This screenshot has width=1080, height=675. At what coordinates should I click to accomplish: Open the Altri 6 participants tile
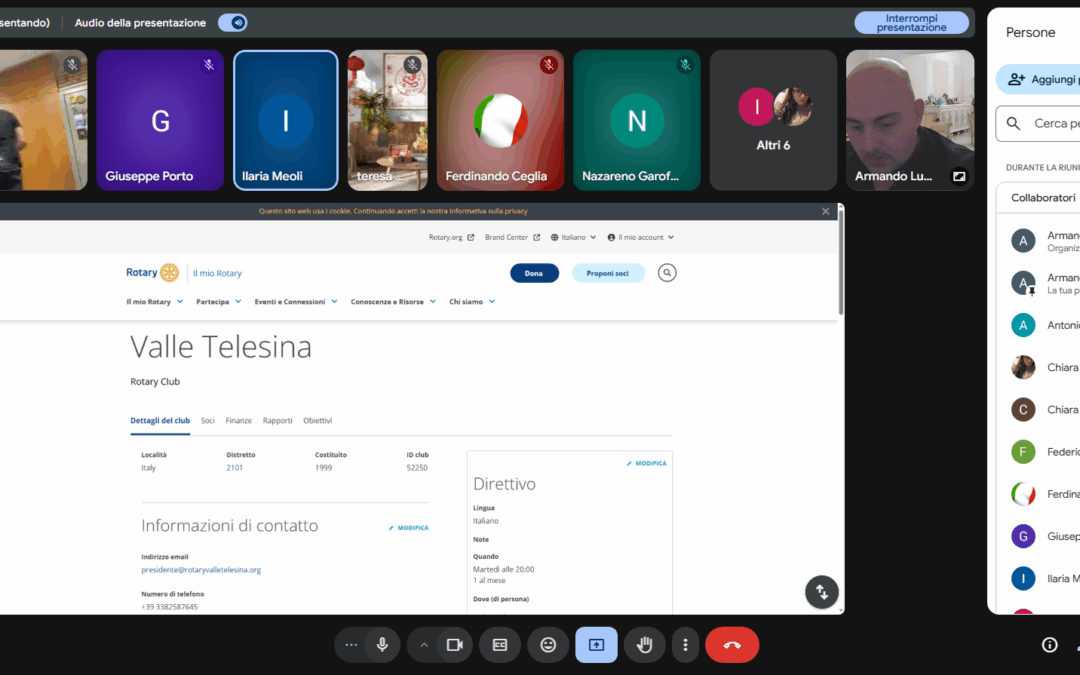coord(773,120)
